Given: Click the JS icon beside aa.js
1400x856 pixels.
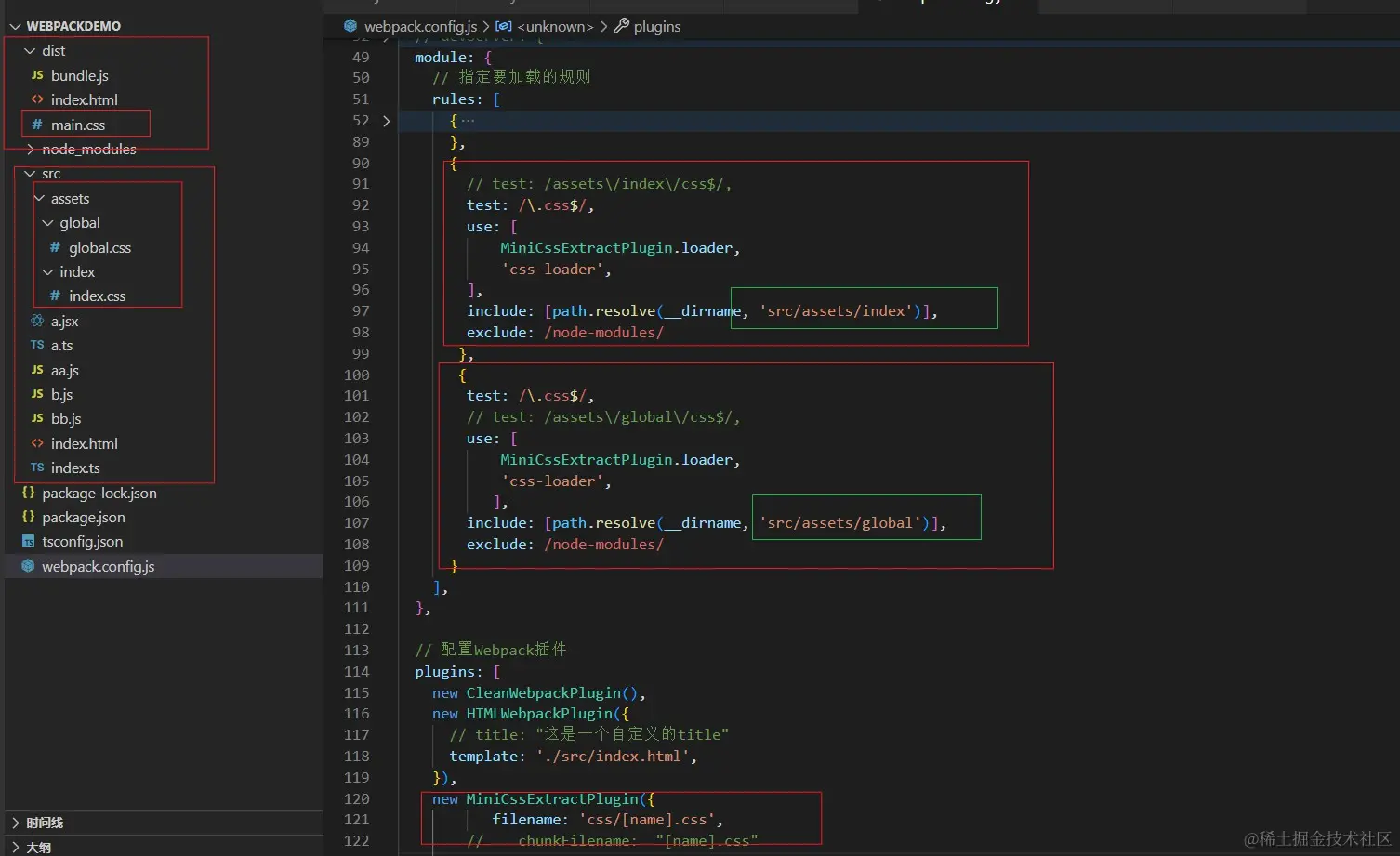Looking at the screenshot, I should 37,370.
